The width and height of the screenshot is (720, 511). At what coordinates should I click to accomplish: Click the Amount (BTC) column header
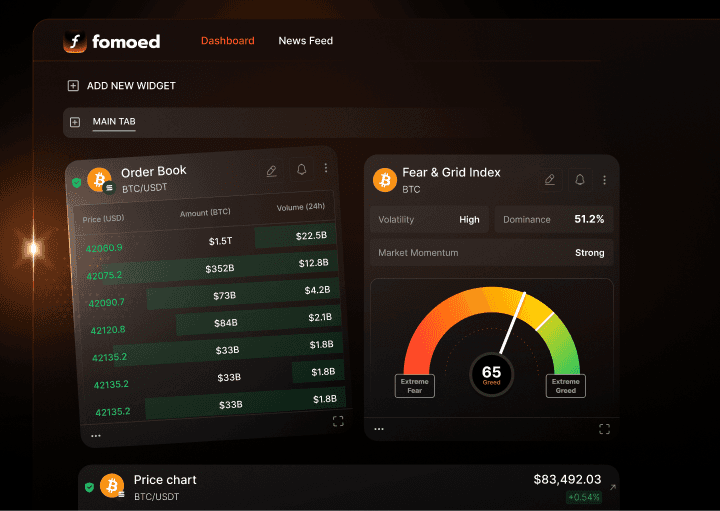205,213
